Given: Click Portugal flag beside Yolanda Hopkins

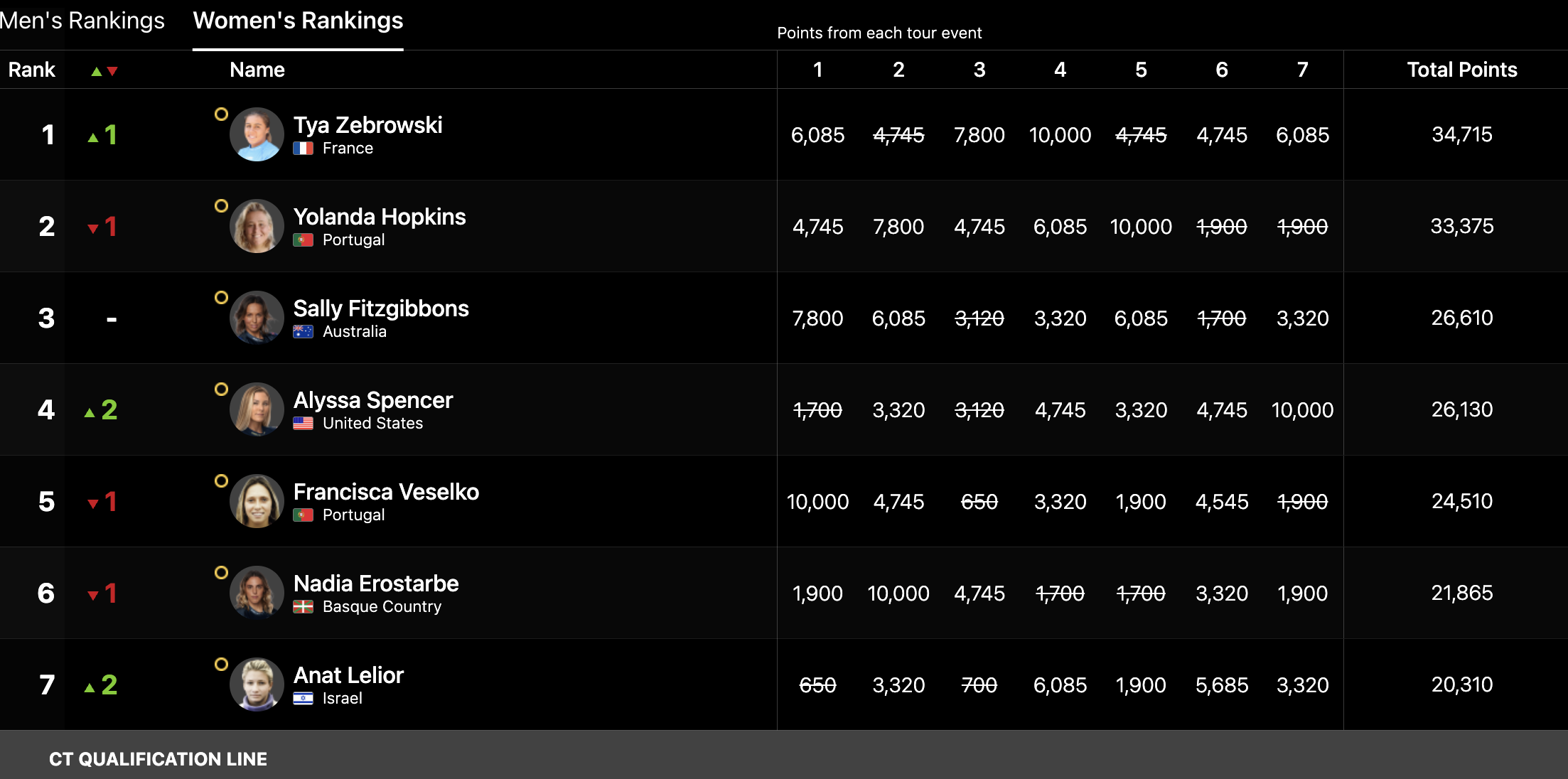Looking at the screenshot, I should click(x=304, y=240).
